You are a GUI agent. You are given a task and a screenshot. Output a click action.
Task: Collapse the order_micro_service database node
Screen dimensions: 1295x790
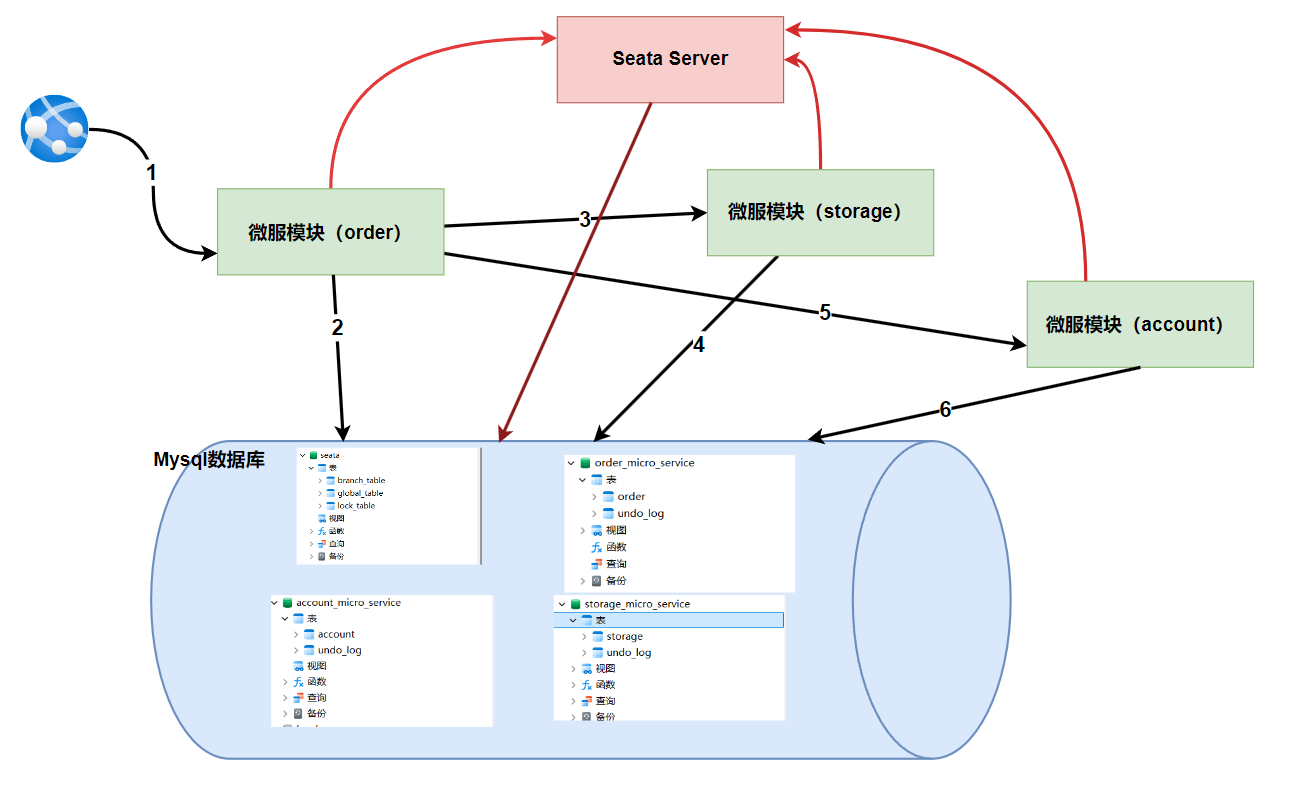click(x=571, y=463)
